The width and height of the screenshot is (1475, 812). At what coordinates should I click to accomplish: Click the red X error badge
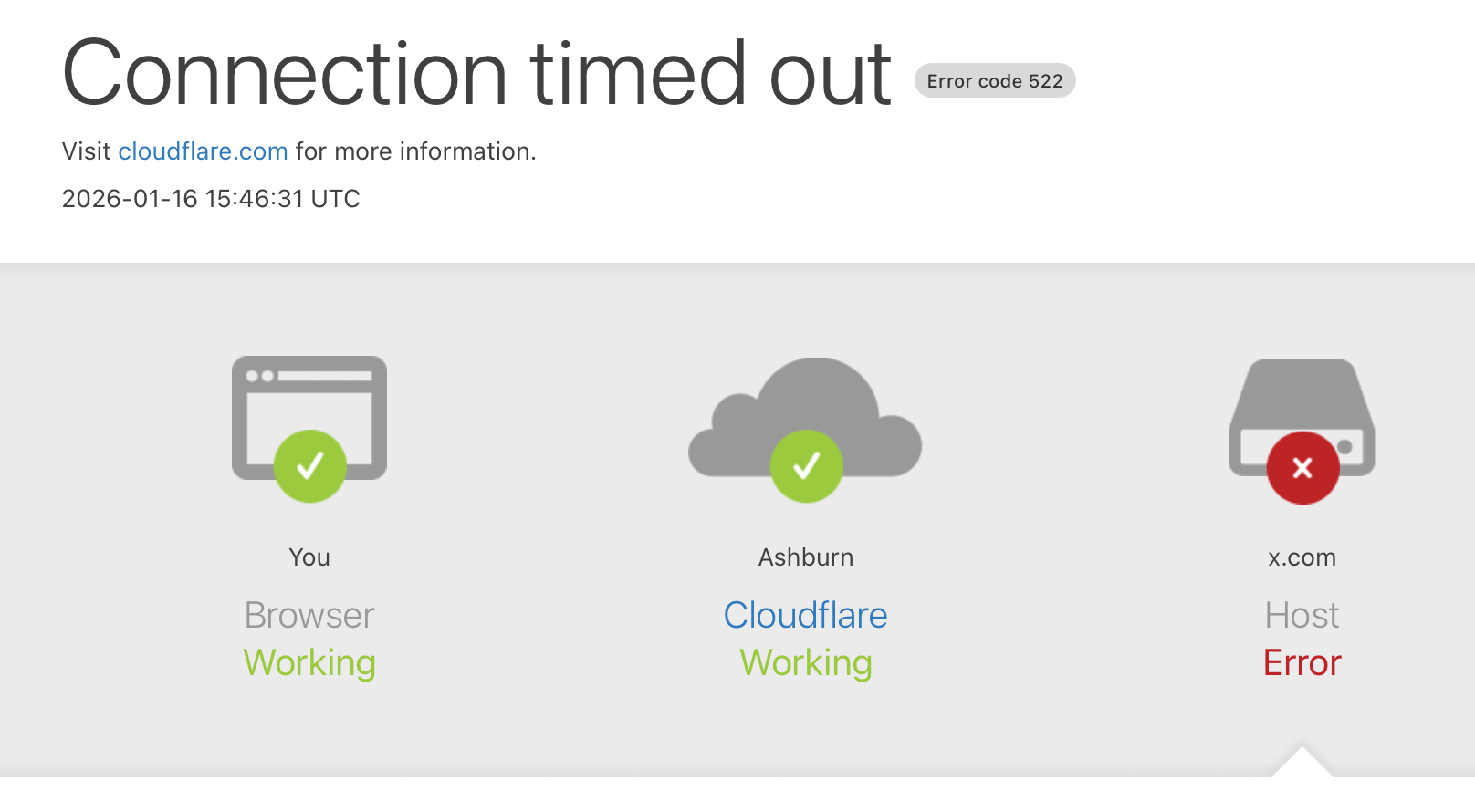(1302, 468)
